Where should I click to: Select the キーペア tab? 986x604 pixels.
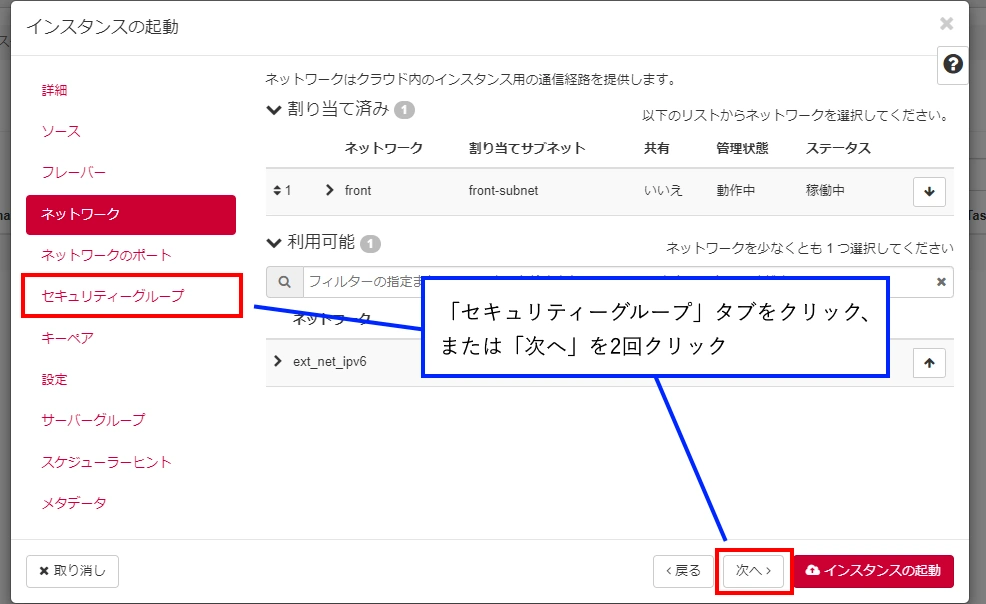coord(67,338)
